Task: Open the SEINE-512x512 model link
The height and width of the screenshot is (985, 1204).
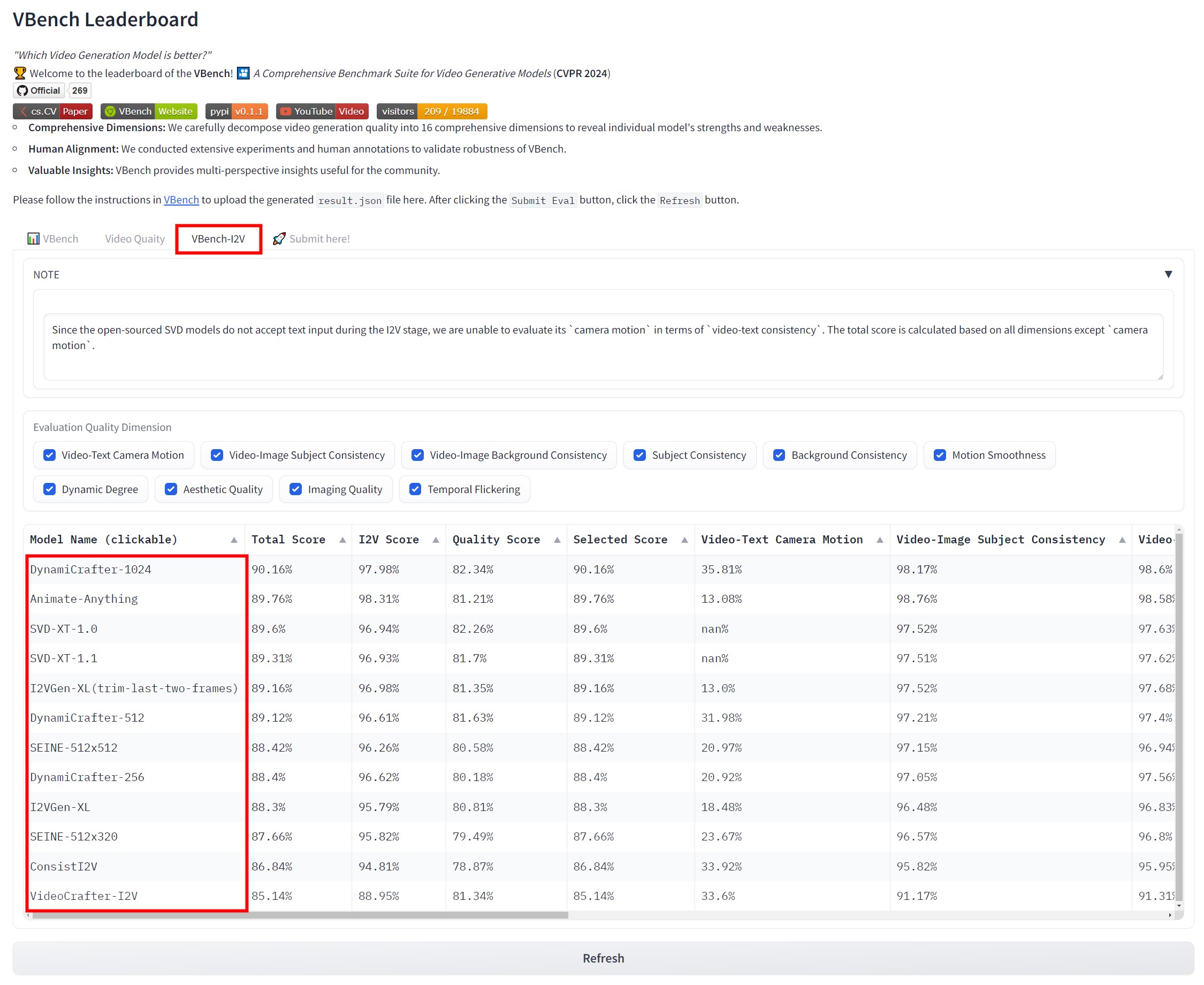Action: click(x=74, y=748)
